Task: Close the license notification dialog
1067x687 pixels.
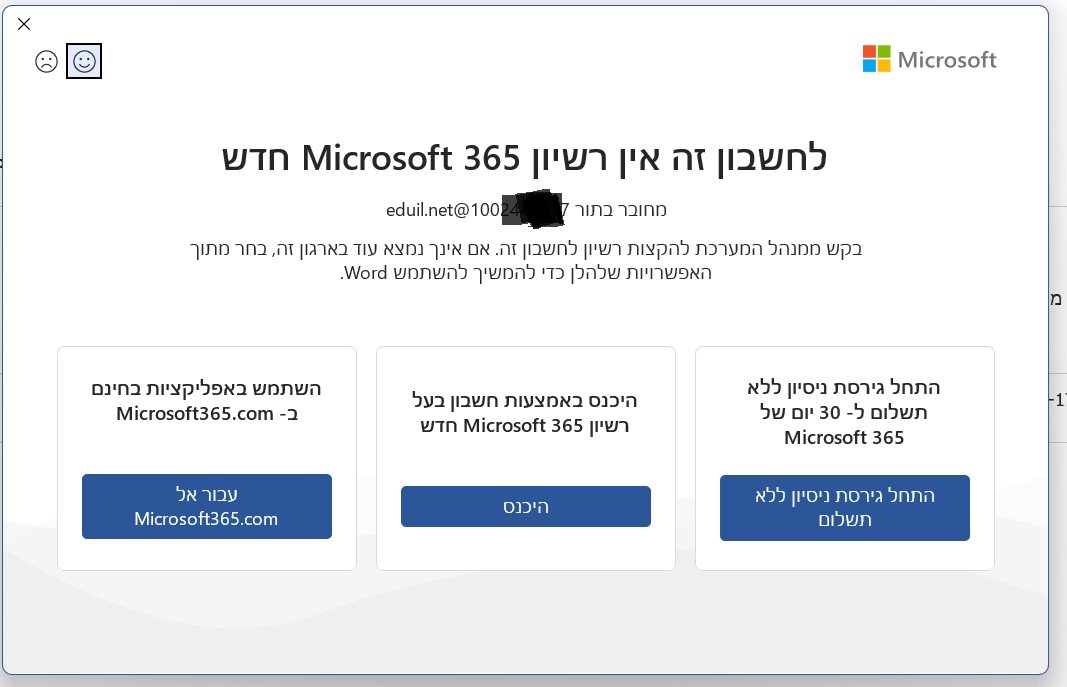Action: (x=23, y=24)
